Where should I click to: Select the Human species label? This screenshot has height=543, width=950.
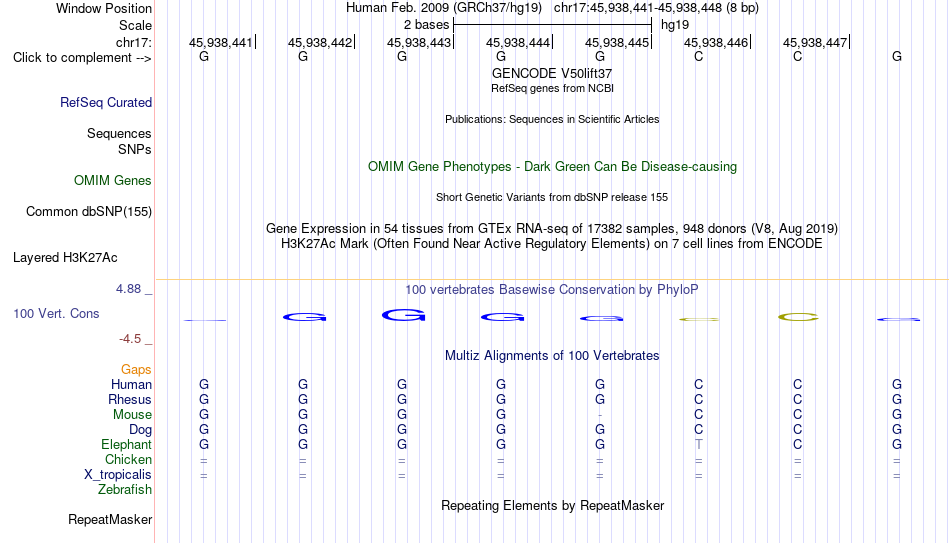pos(131,385)
